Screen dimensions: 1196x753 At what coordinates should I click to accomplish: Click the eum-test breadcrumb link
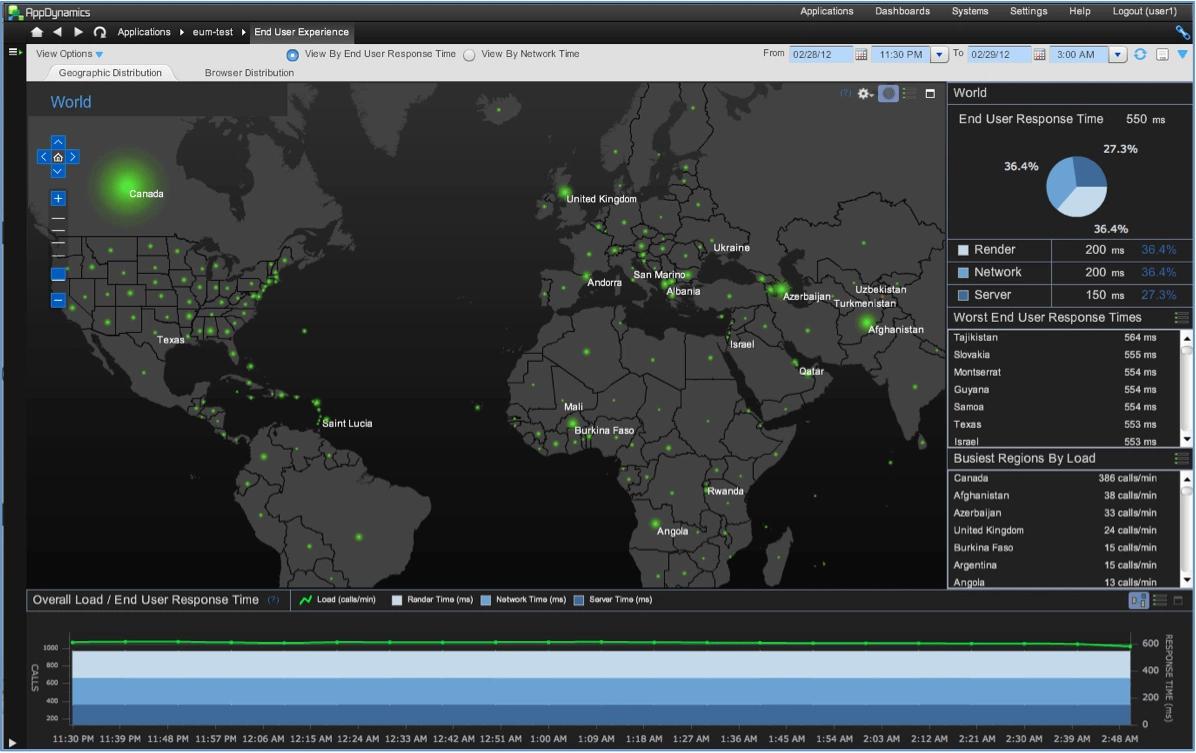[212, 32]
